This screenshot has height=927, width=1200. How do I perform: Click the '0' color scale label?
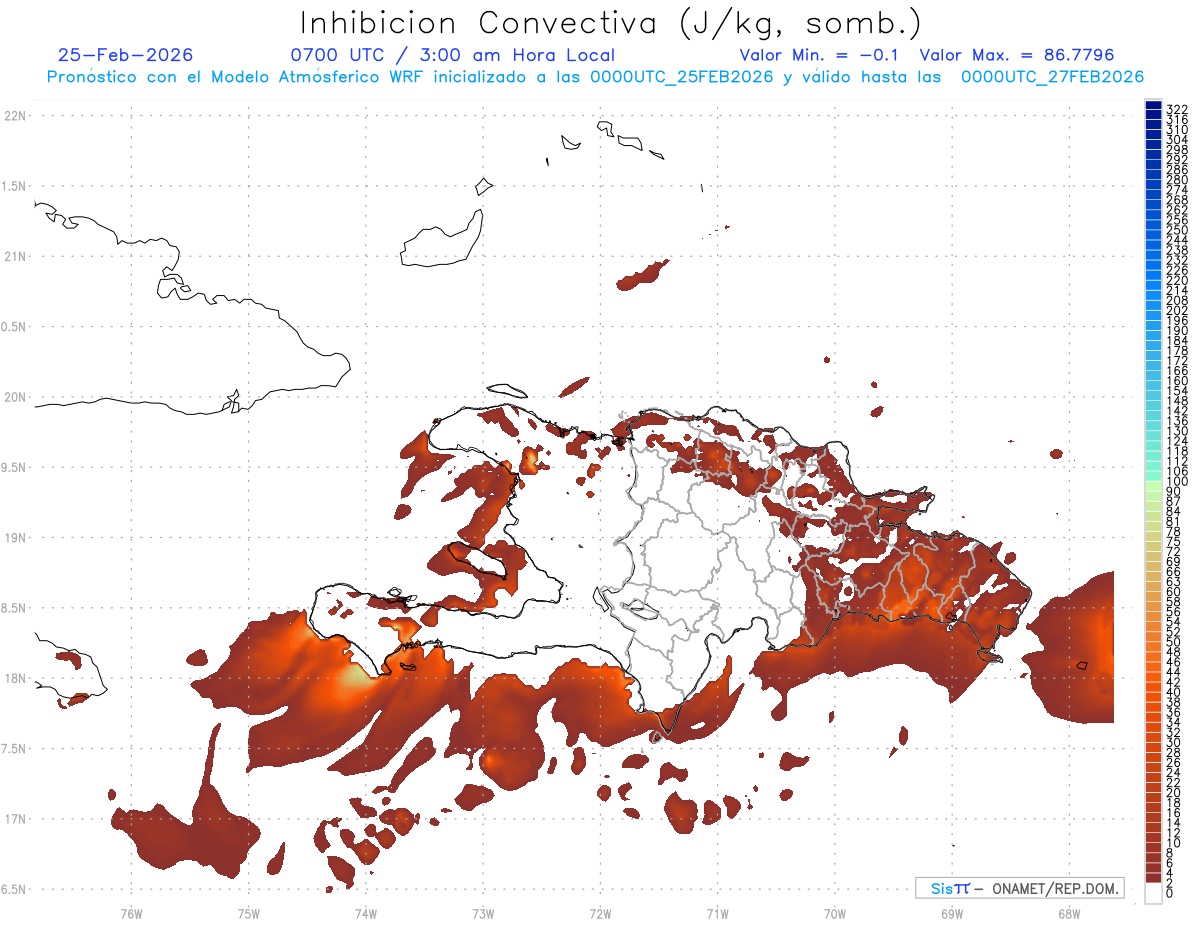1170,894
